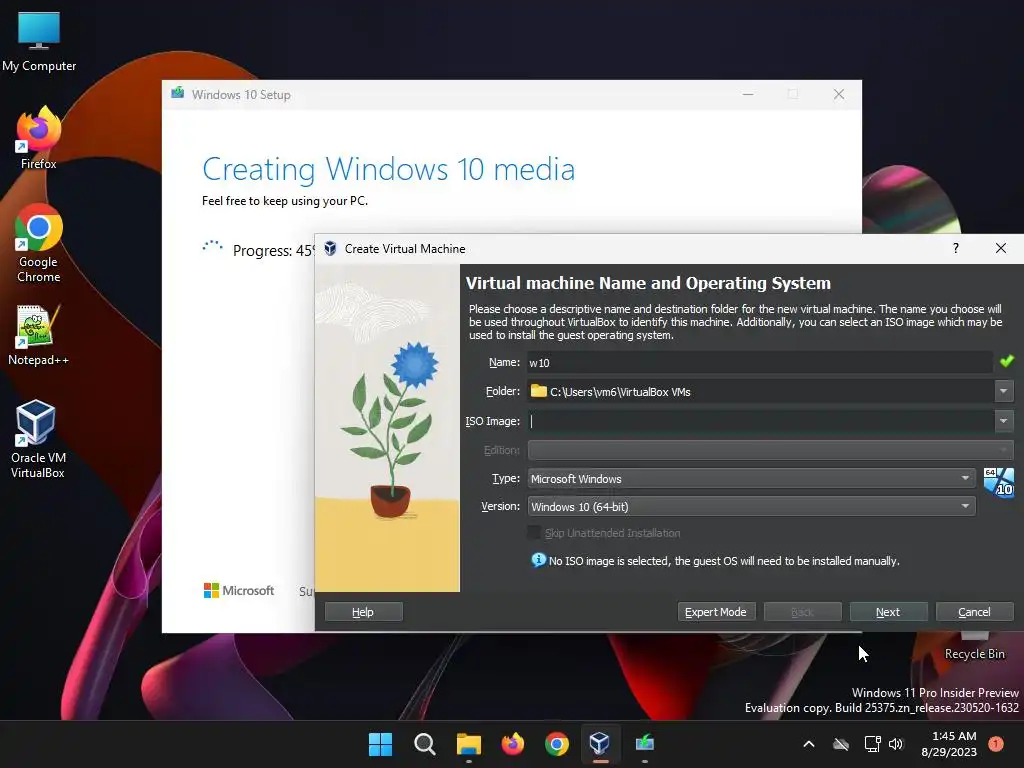This screenshot has height=768, width=1024.
Task: Open the Type dropdown showing Microsoft Windows
Action: tap(752, 479)
